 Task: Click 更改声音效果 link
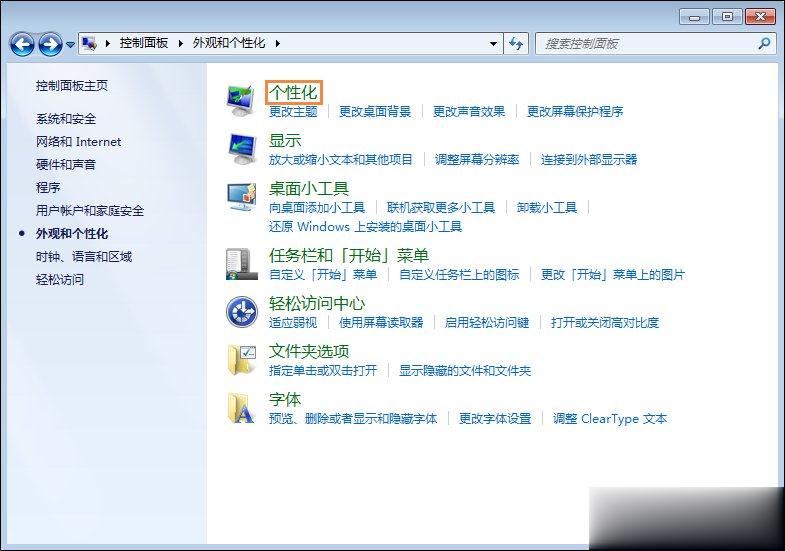click(469, 112)
